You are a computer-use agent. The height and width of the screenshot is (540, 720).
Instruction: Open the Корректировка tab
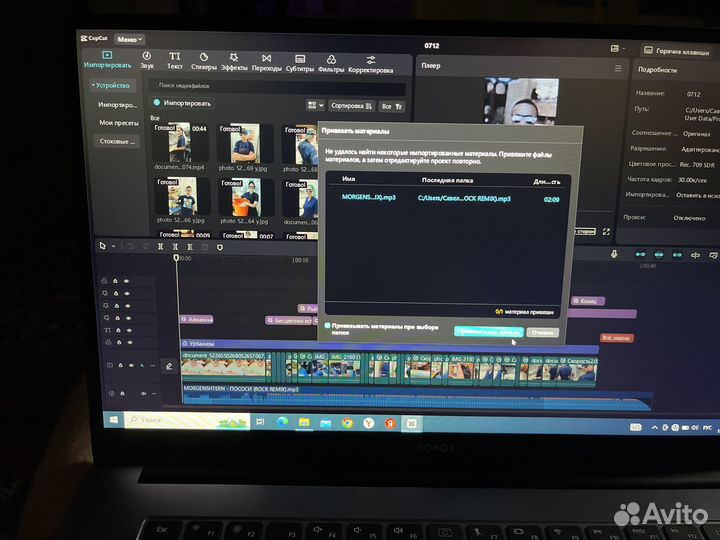coord(371,65)
